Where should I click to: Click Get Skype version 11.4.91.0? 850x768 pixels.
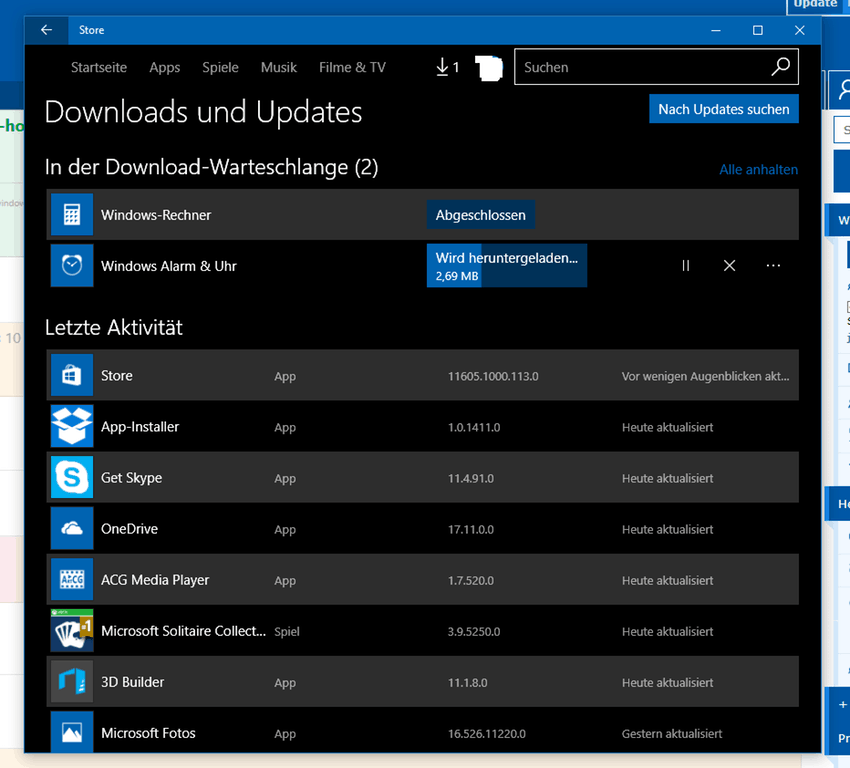[471, 479]
